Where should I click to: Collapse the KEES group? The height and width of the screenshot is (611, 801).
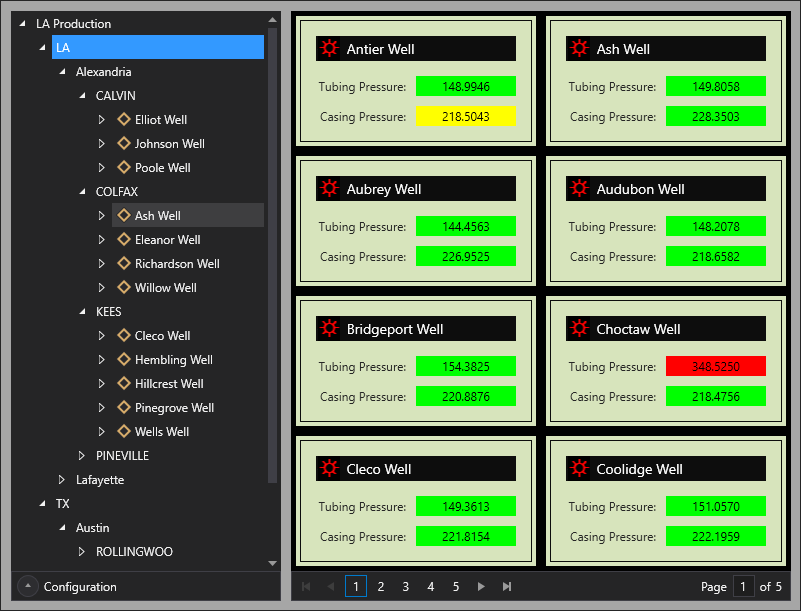(x=82, y=312)
